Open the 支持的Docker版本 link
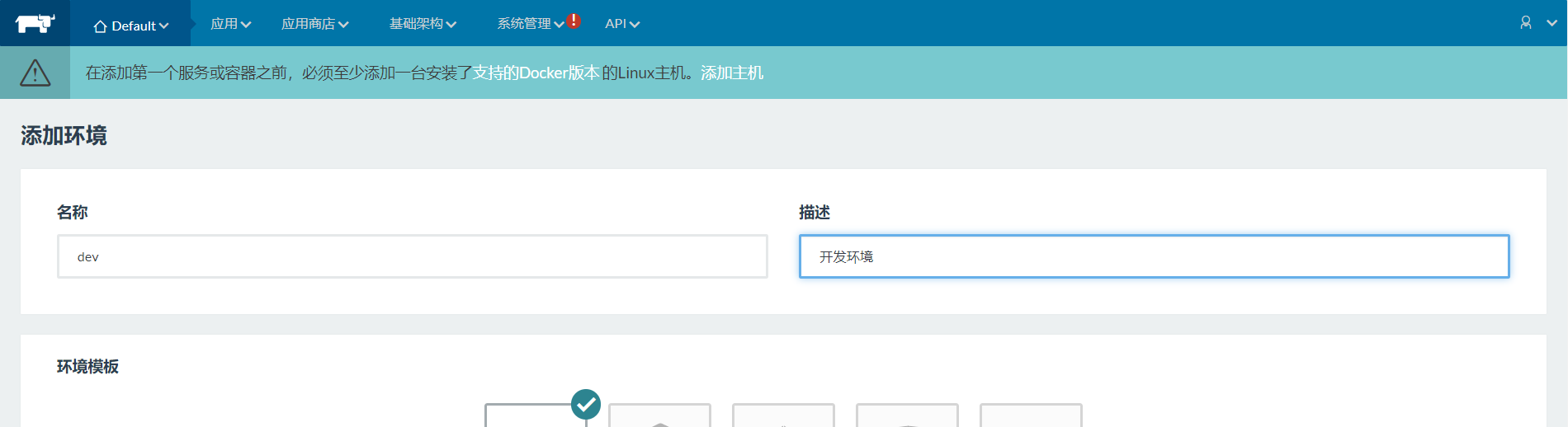This screenshot has width=1568, height=427. [x=536, y=73]
